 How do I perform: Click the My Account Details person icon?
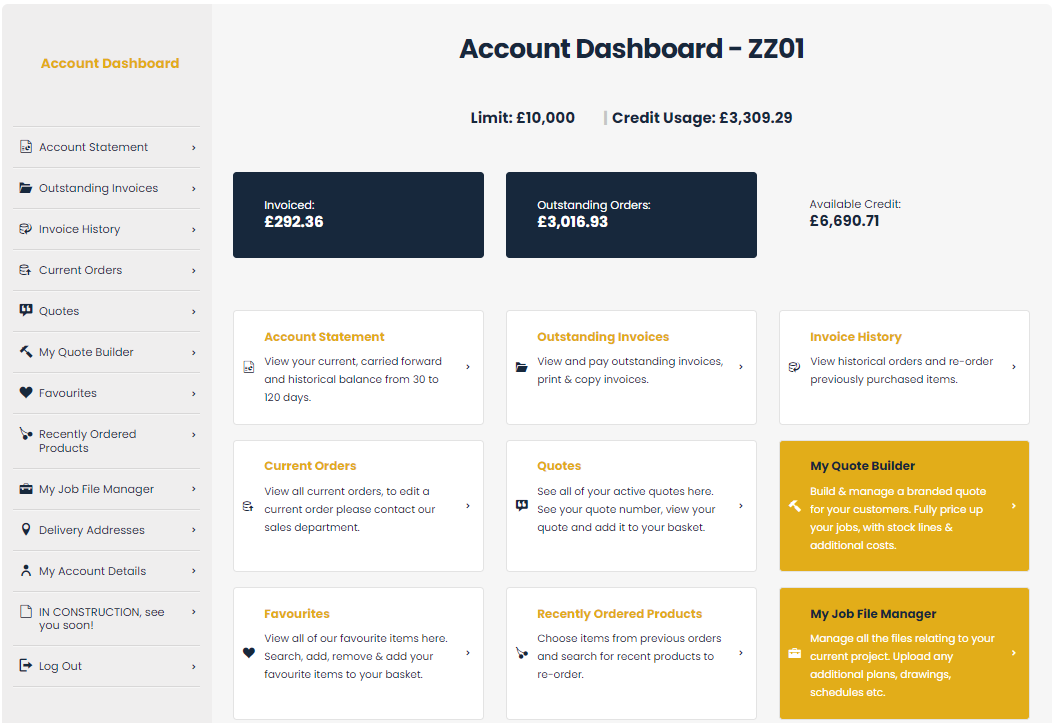click(x=26, y=571)
